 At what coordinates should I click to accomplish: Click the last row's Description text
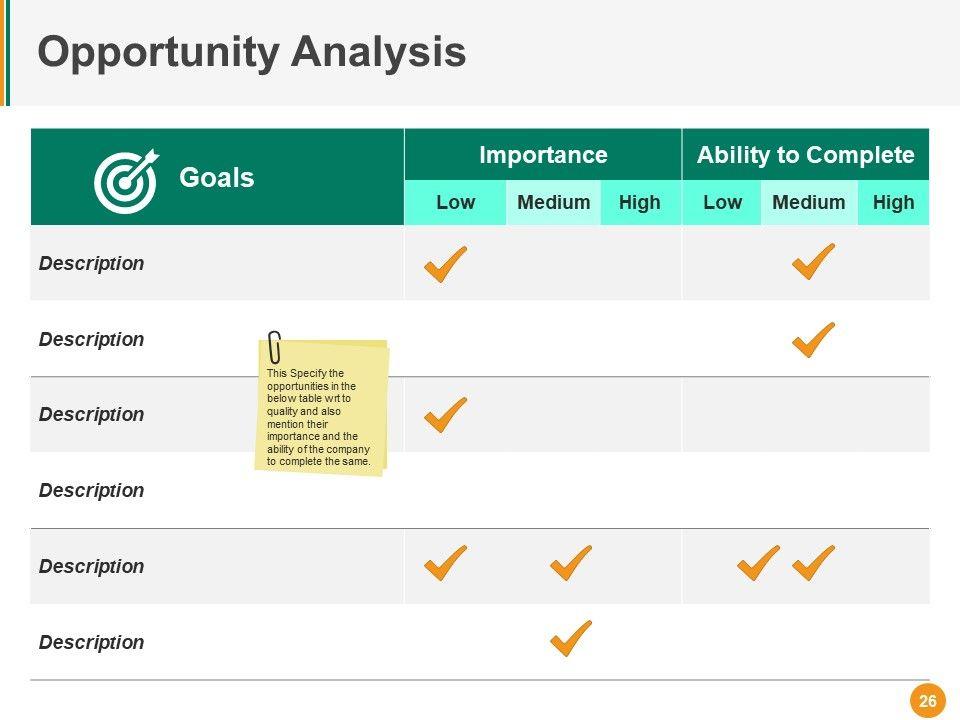click(x=91, y=642)
